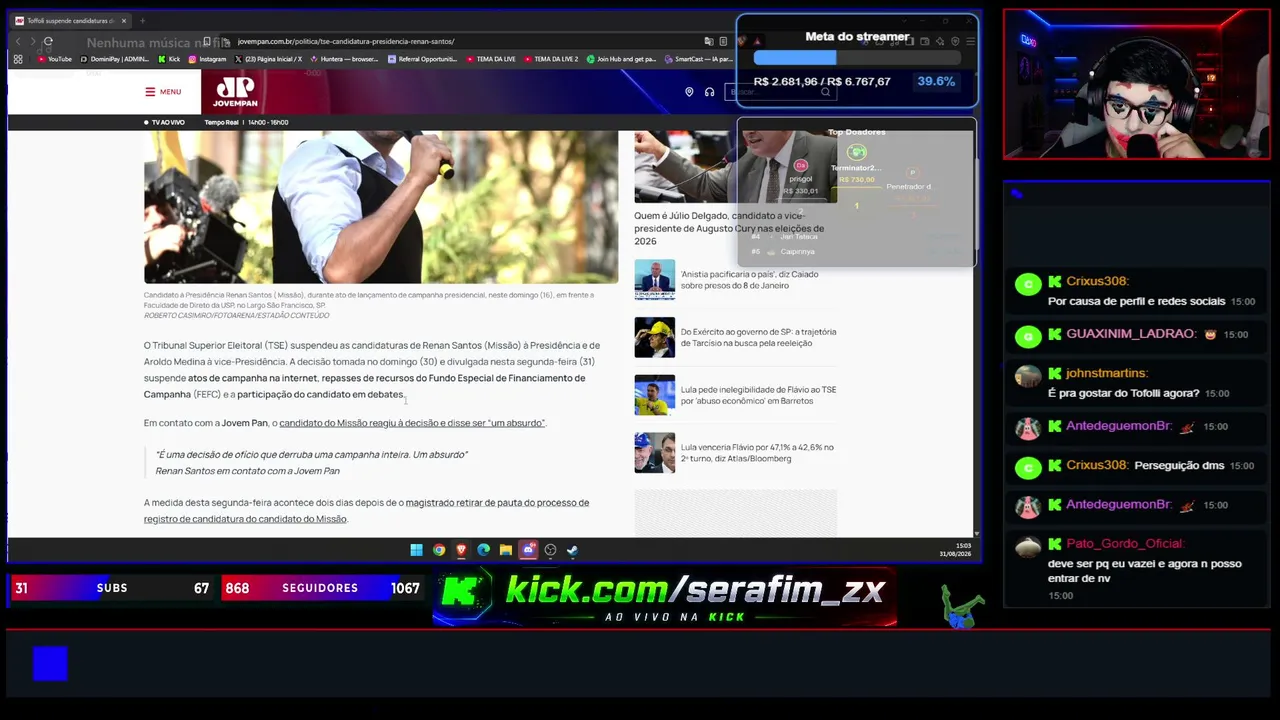
Task: Open the 'Anistia pacificaria o país' Caiado article
Action: tap(749, 280)
